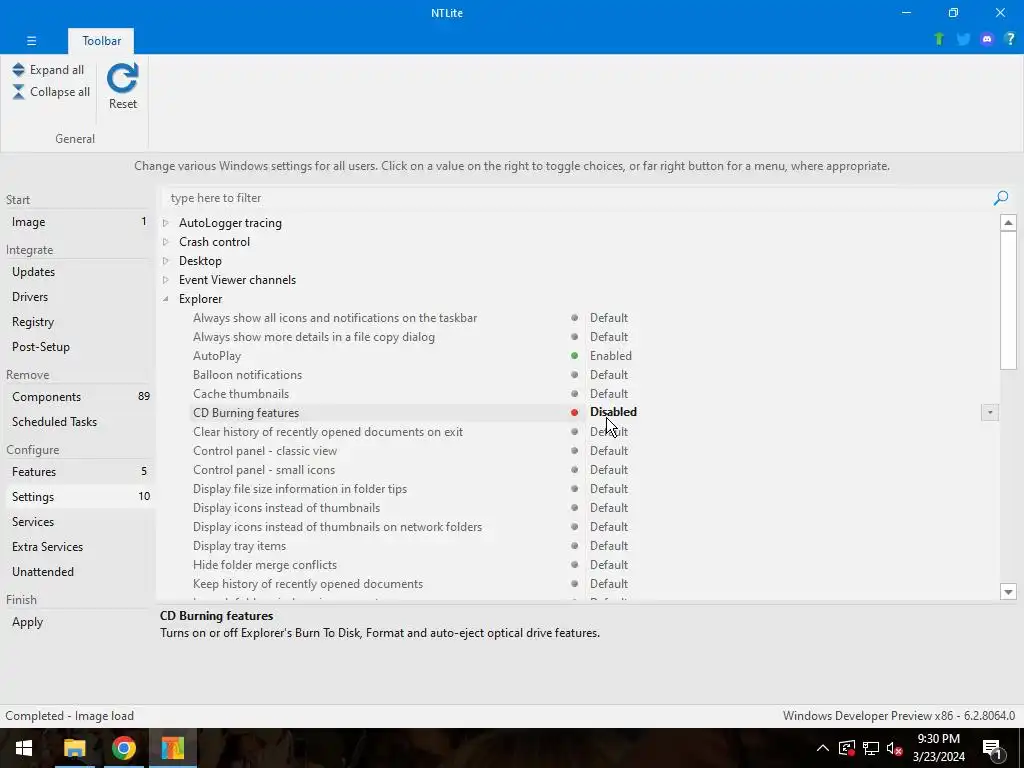Click the settings list scroll up arrow
Viewport: 1024px width, 768px height.
1008,223
